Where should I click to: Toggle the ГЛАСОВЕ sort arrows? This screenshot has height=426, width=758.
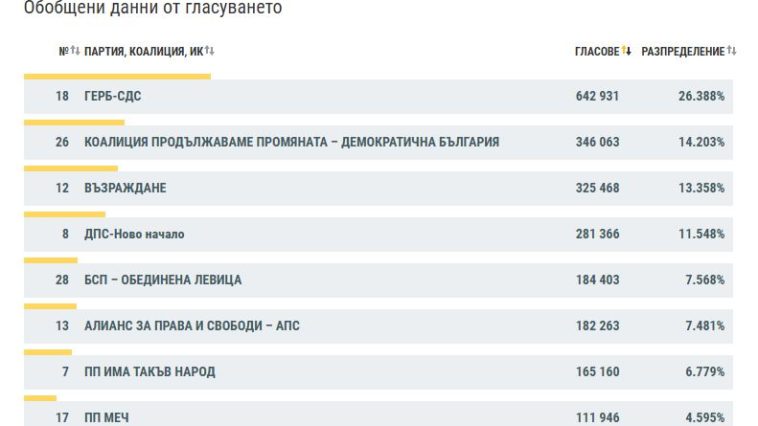(x=627, y=51)
